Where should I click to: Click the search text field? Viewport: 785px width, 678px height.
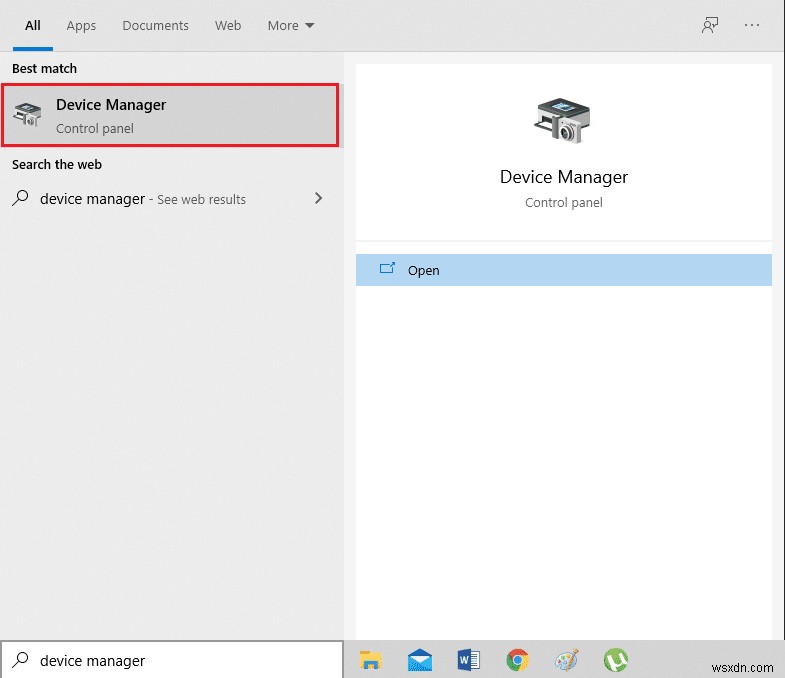pyautogui.click(x=172, y=660)
